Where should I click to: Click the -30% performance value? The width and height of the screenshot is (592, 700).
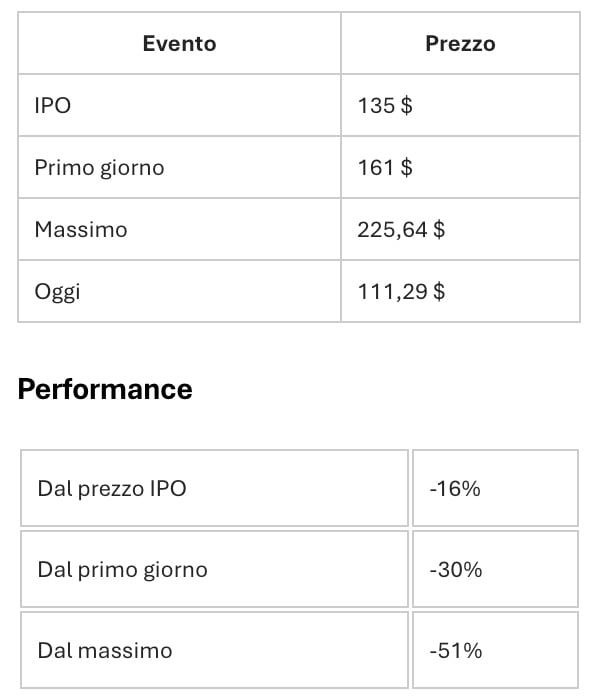[456, 570]
